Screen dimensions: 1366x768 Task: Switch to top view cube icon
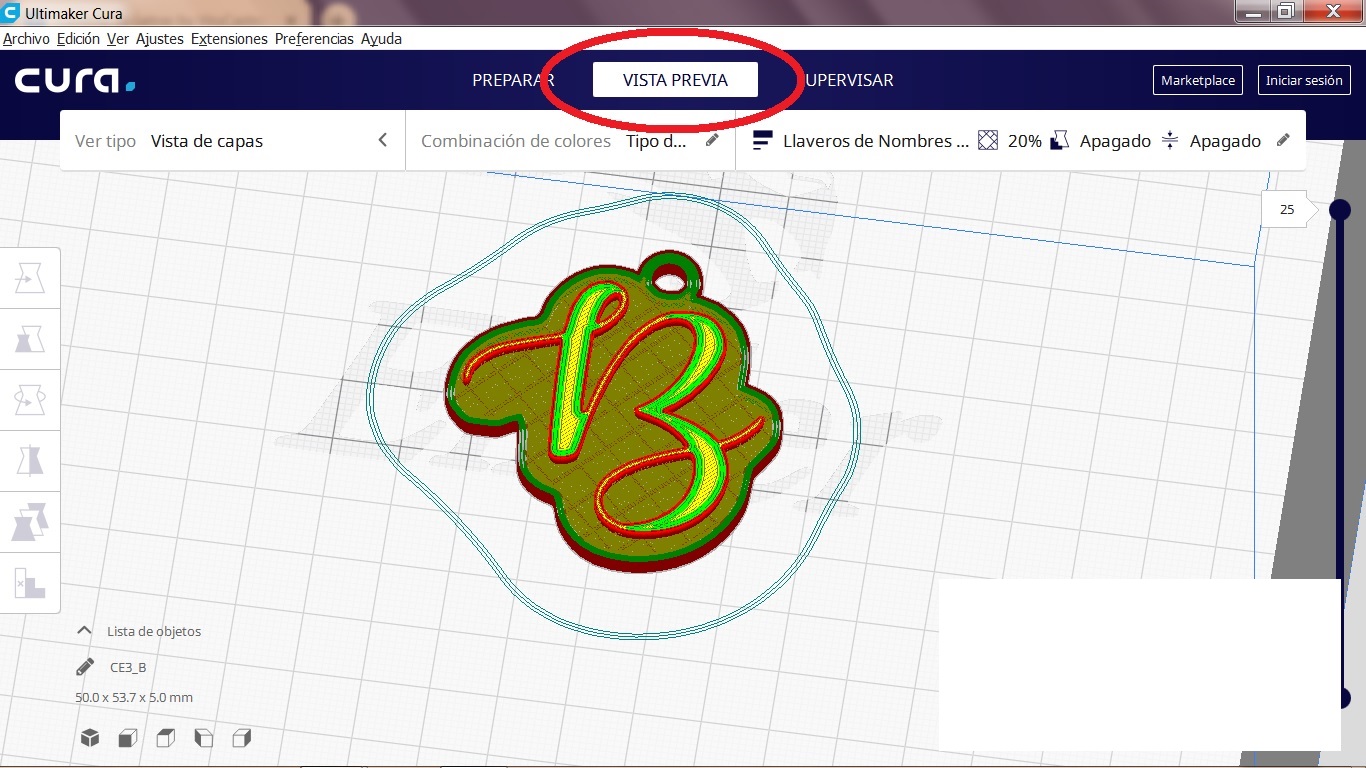(x=166, y=738)
